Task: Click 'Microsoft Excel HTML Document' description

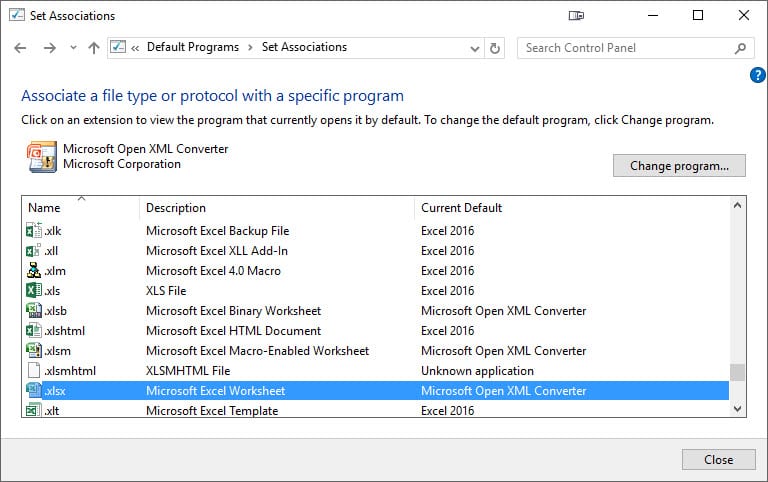Action: coord(234,331)
